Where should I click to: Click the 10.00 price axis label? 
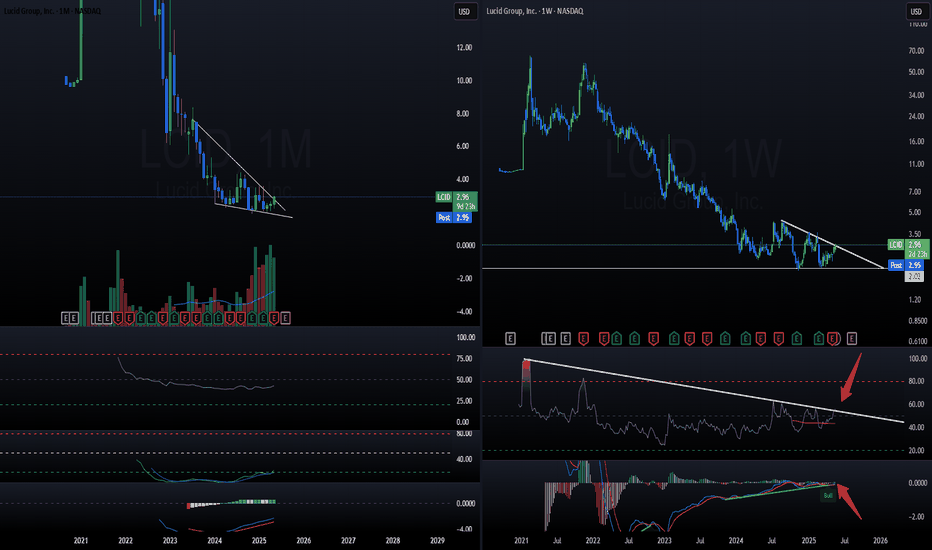click(x=464, y=80)
